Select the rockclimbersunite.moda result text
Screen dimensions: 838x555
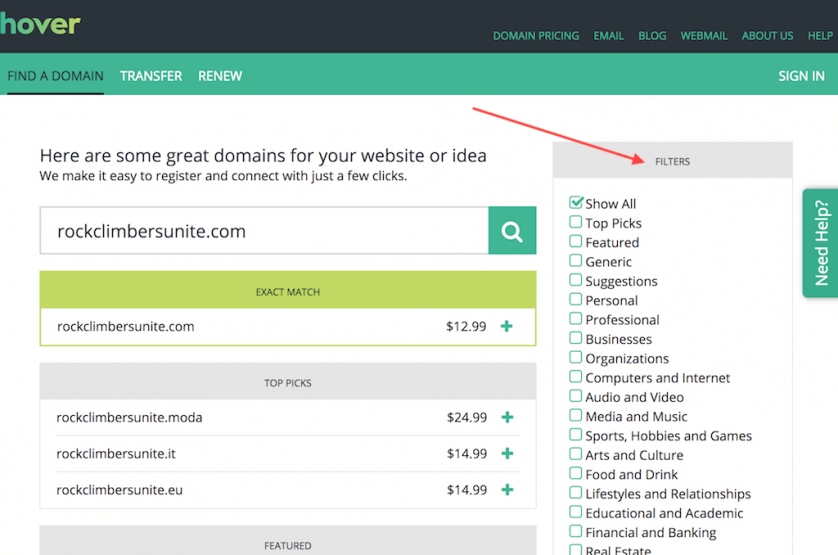pyautogui.click(x=129, y=417)
